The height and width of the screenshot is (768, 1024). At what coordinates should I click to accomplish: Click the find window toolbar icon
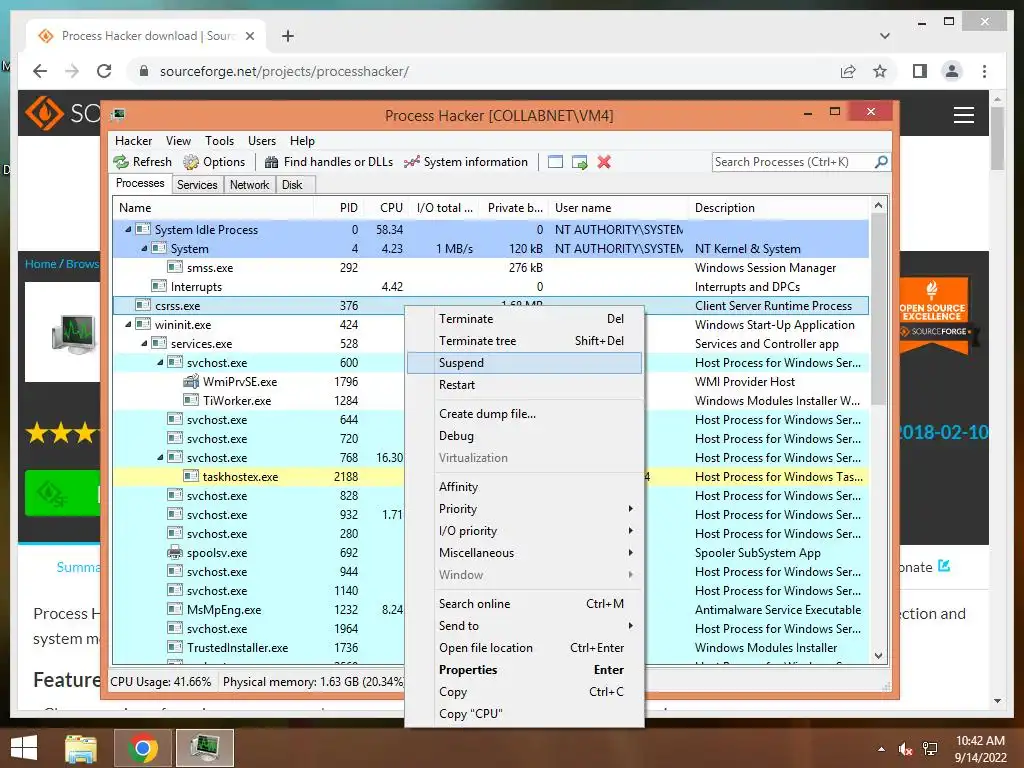555,162
